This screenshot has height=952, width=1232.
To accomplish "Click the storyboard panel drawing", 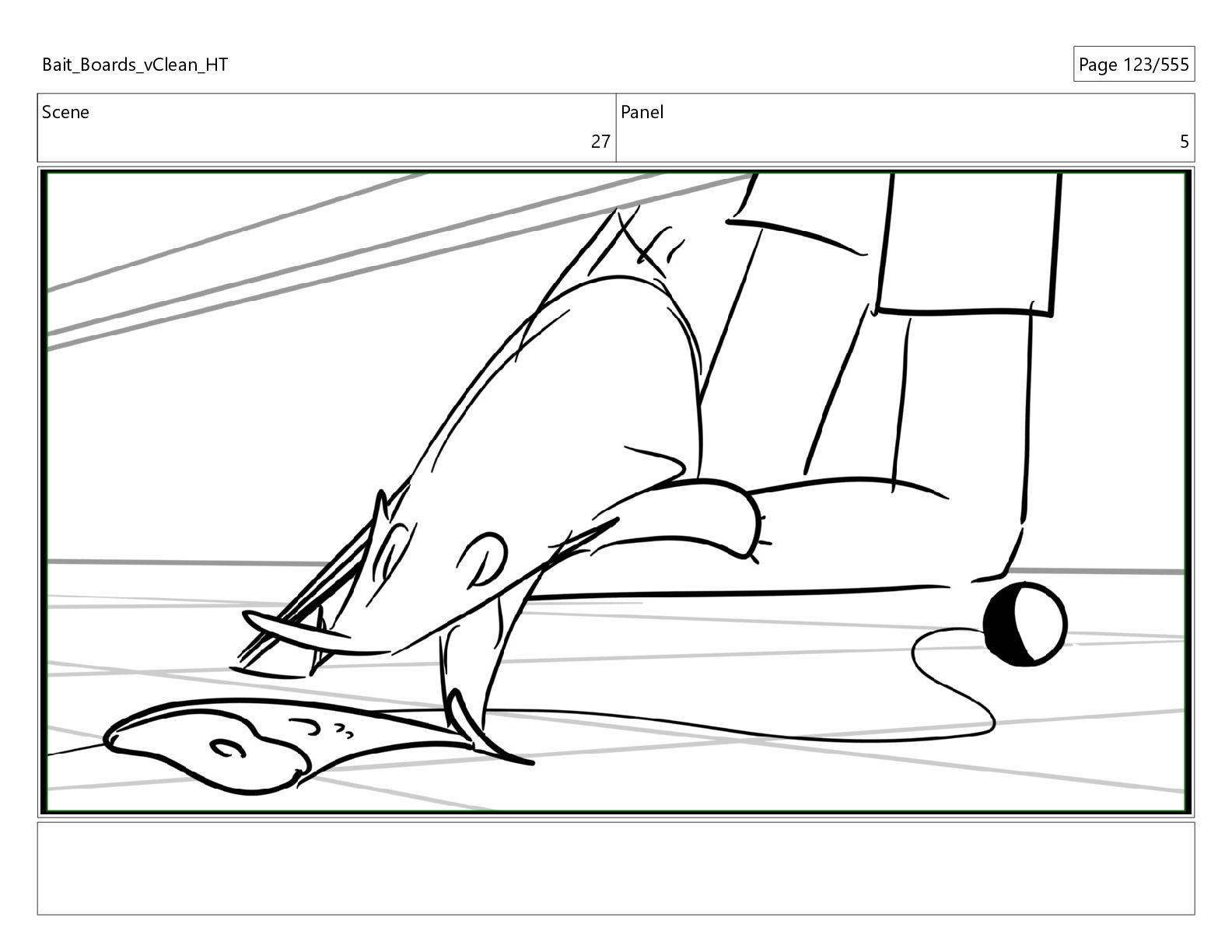I will [616, 492].
